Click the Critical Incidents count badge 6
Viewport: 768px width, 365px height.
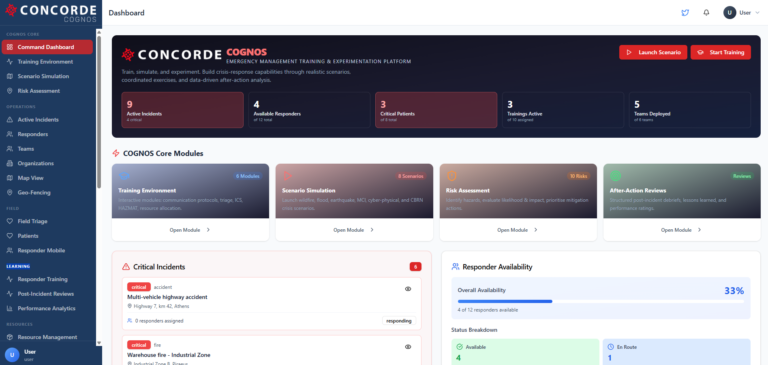[415, 267]
